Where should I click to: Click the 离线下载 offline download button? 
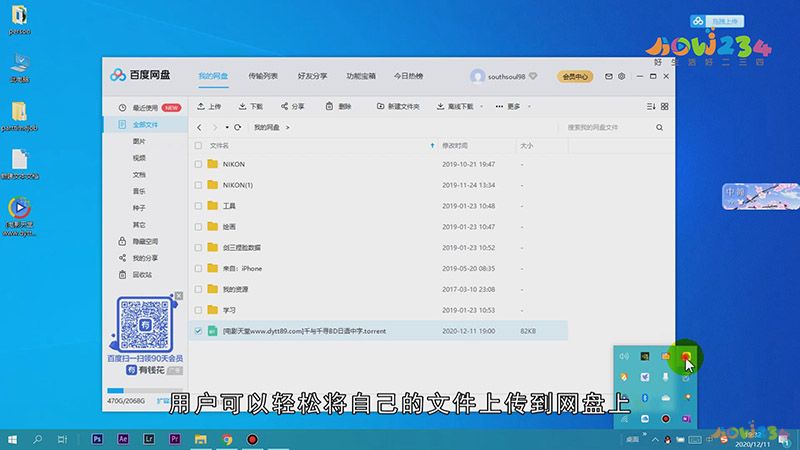pyautogui.click(x=455, y=106)
